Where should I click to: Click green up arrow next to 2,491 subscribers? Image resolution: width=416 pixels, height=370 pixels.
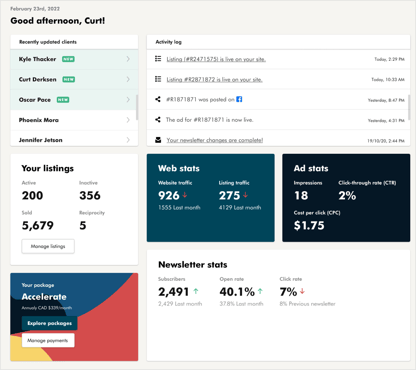196,291
